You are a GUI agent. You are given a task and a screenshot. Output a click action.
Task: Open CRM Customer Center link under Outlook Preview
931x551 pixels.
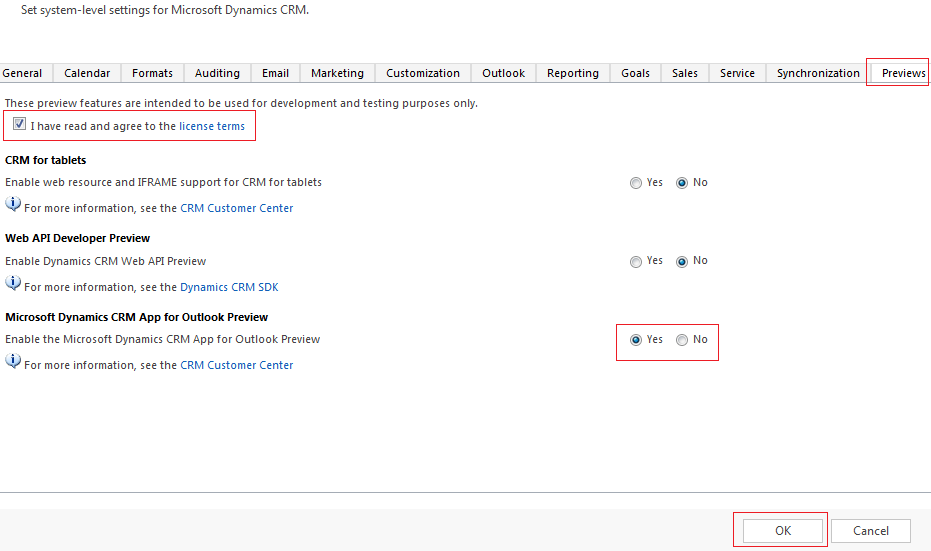tap(236, 365)
